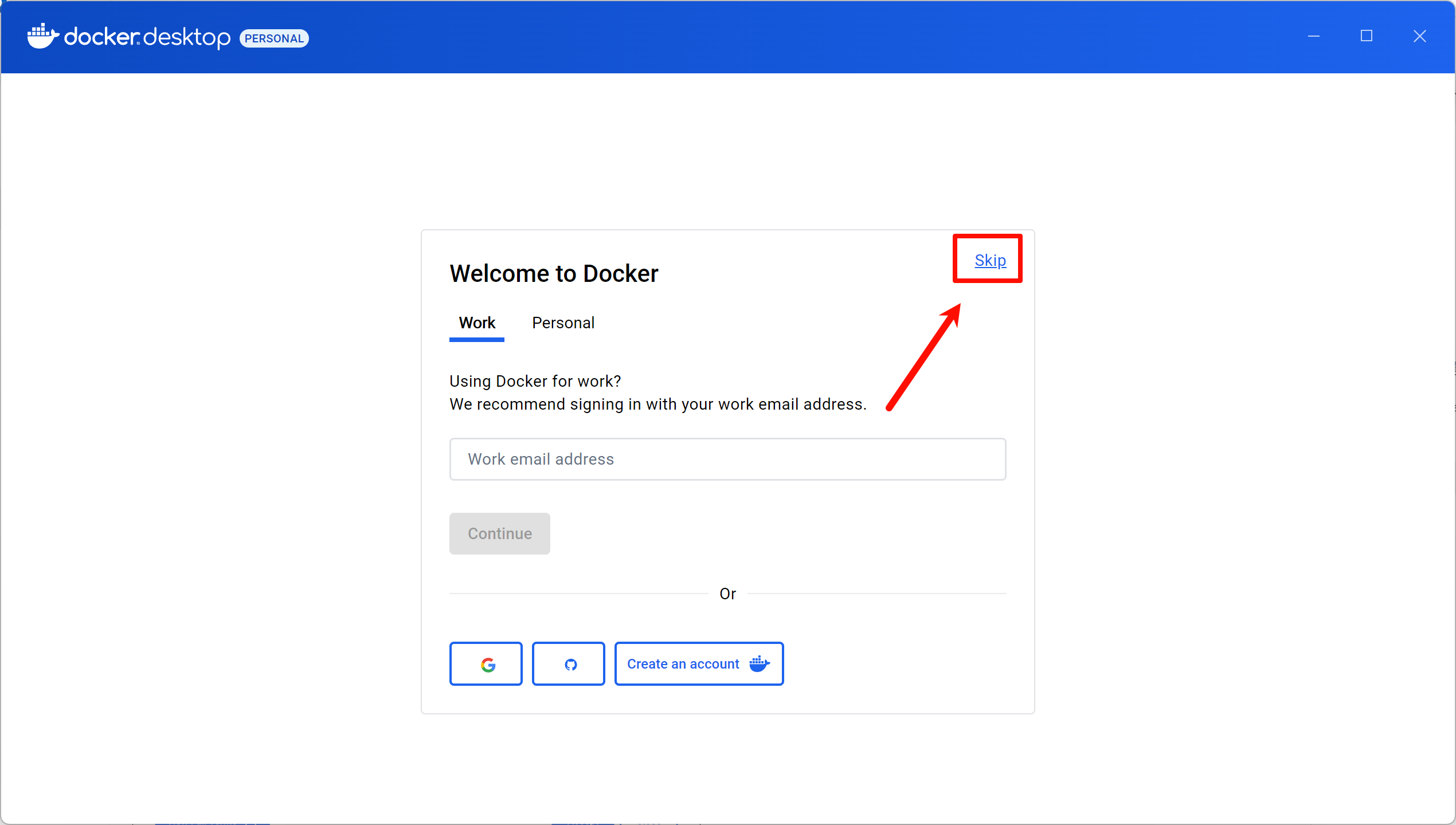Viewport: 1456px width, 825px height.
Task: Close the Docker Desktop window
Action: tap(1419, 37)
